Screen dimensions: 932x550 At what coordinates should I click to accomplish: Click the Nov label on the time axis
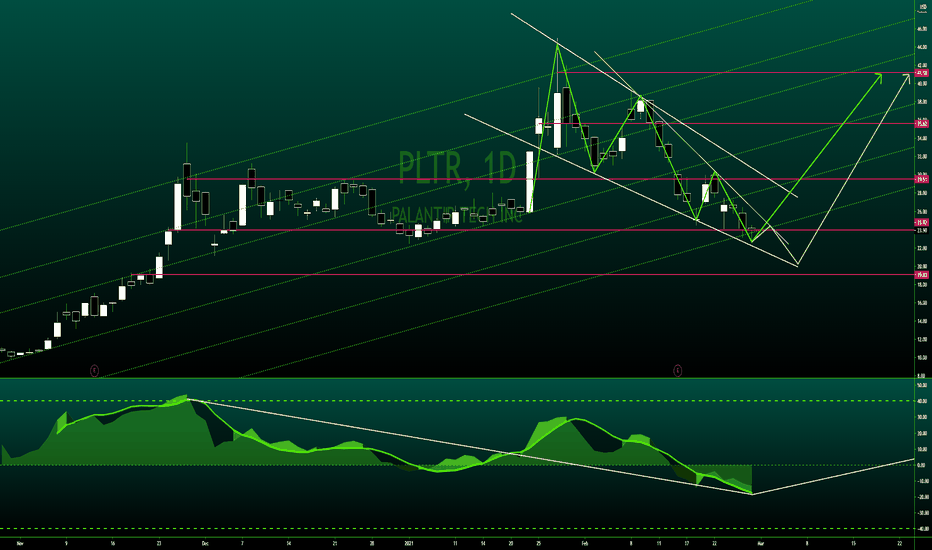(x=20, y=543)
